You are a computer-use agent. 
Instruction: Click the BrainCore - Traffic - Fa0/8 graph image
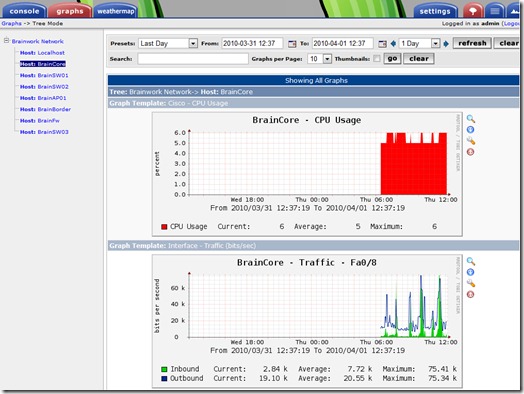tap(307, 321)
